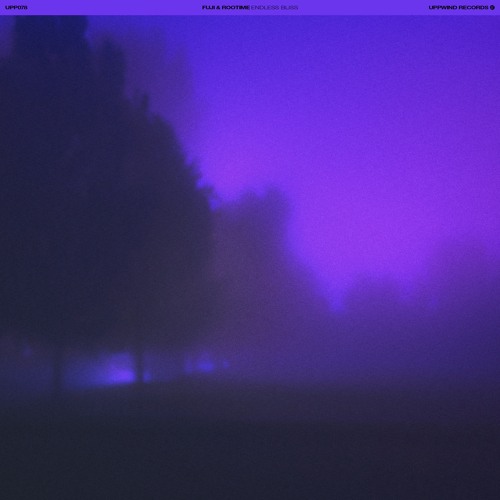Click the thin tree trunk near the lights
The image size is (500, 500).
(x=140, y=367)
